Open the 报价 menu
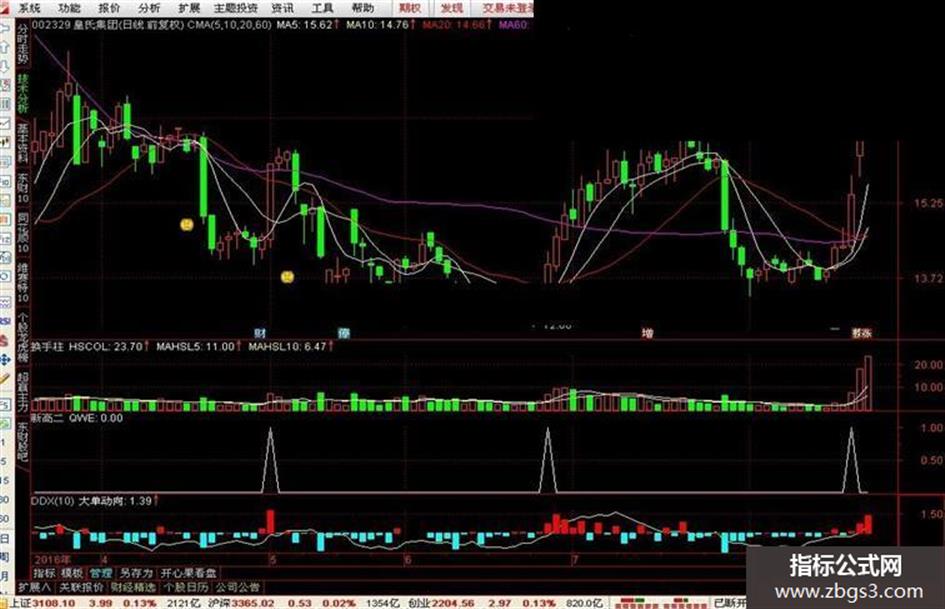This screenshot has width=945, height=609. [109, 8]
